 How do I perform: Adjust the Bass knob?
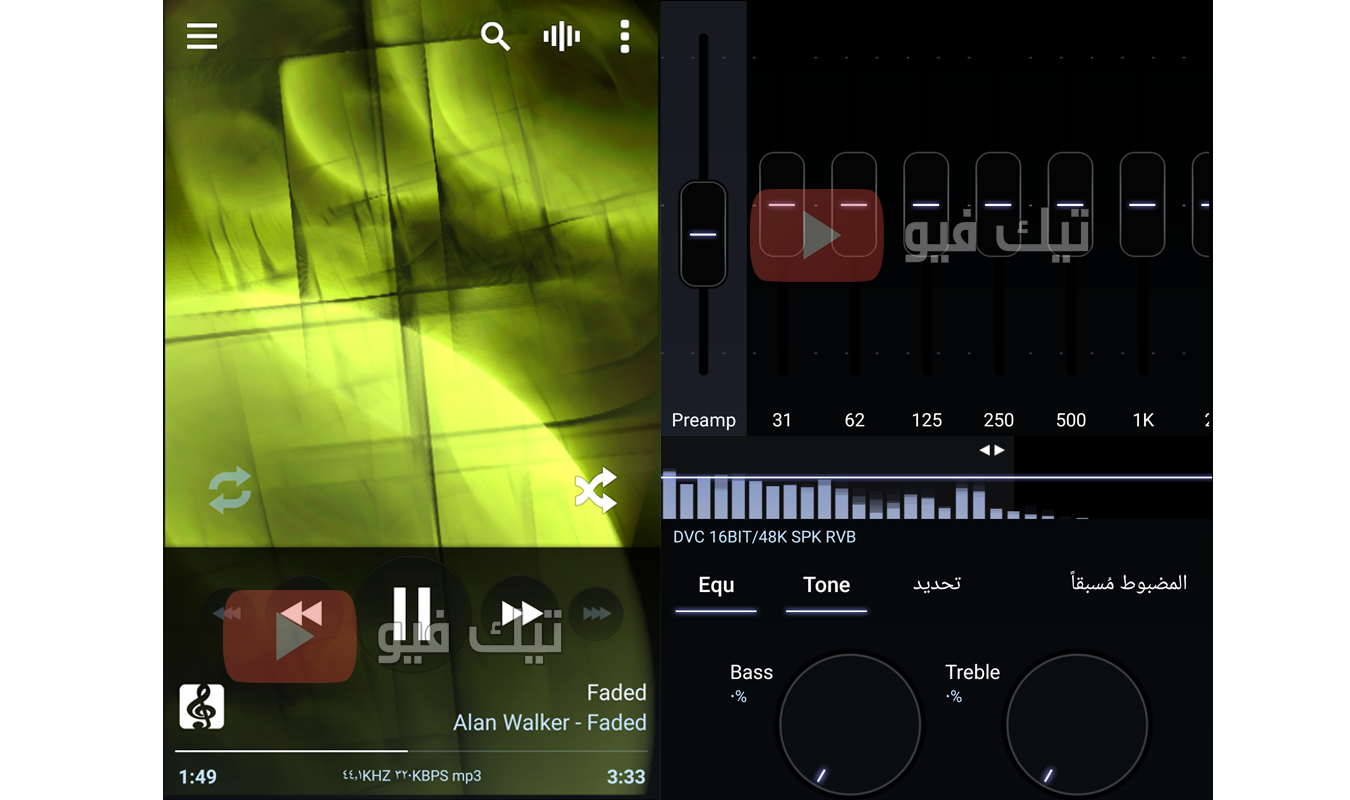coord(849,722)
